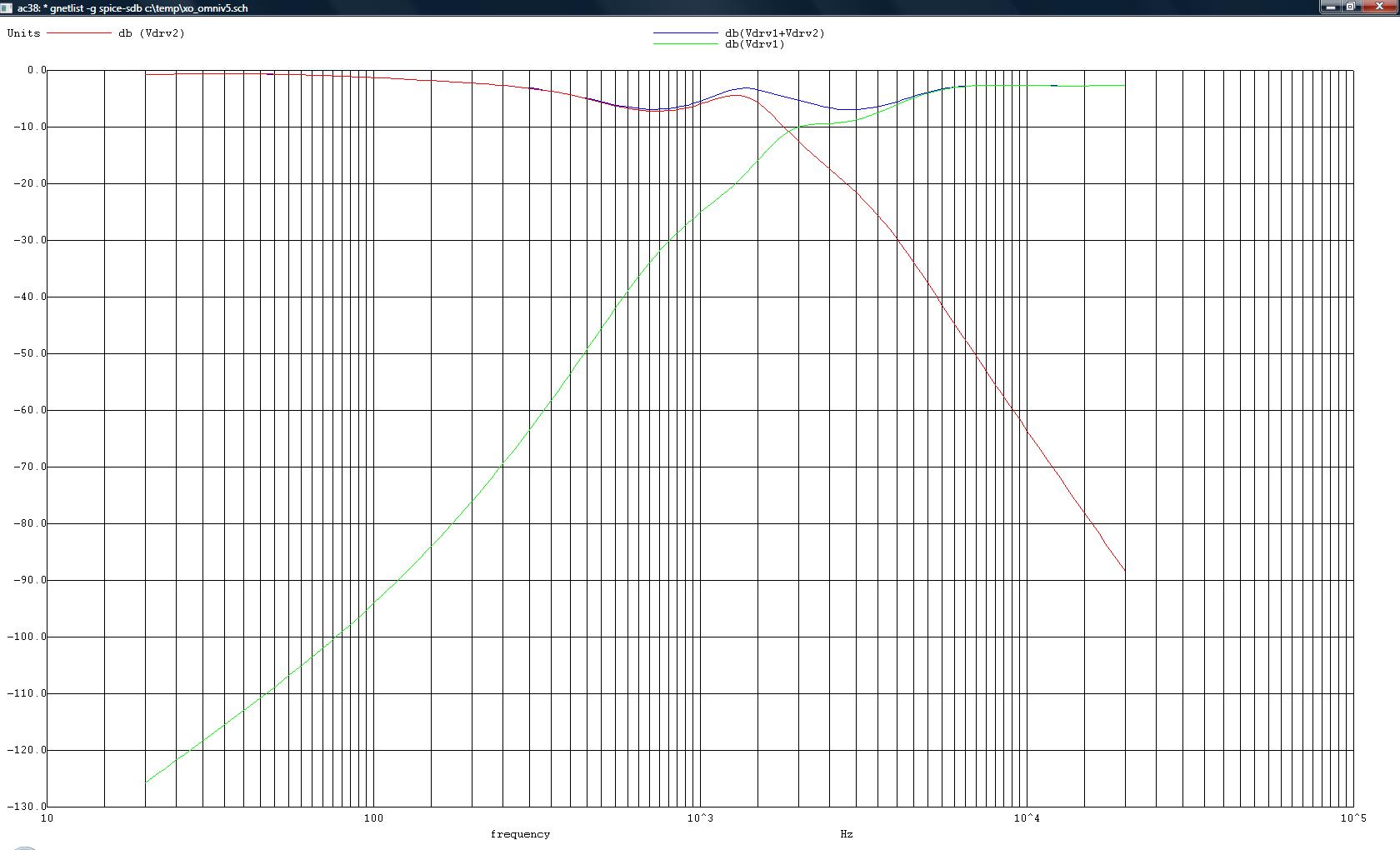Click the red line swatch beside db (Vdrv2)

pos(79,33)
